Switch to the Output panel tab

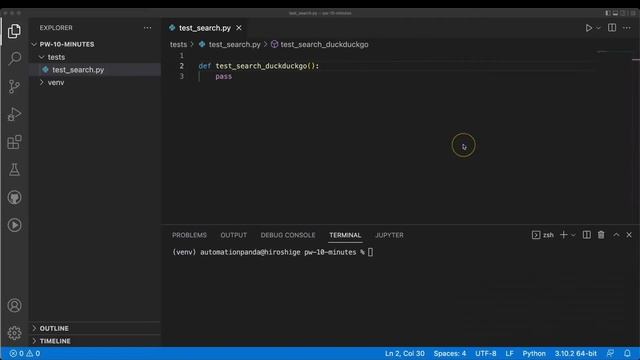pos(233,235)
